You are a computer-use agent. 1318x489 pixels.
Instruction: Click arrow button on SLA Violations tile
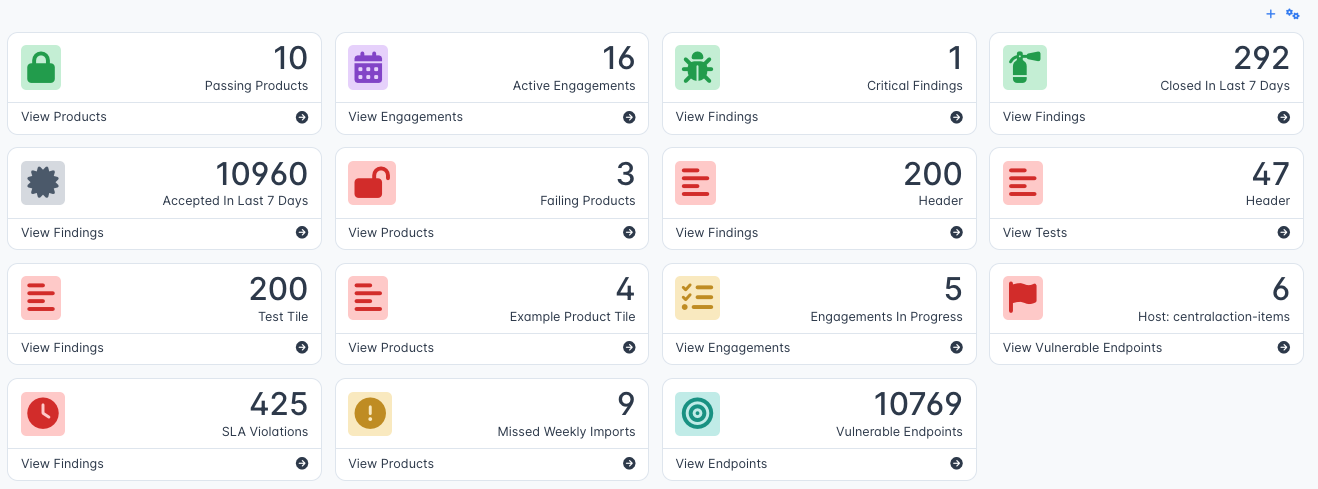(302, 464)
